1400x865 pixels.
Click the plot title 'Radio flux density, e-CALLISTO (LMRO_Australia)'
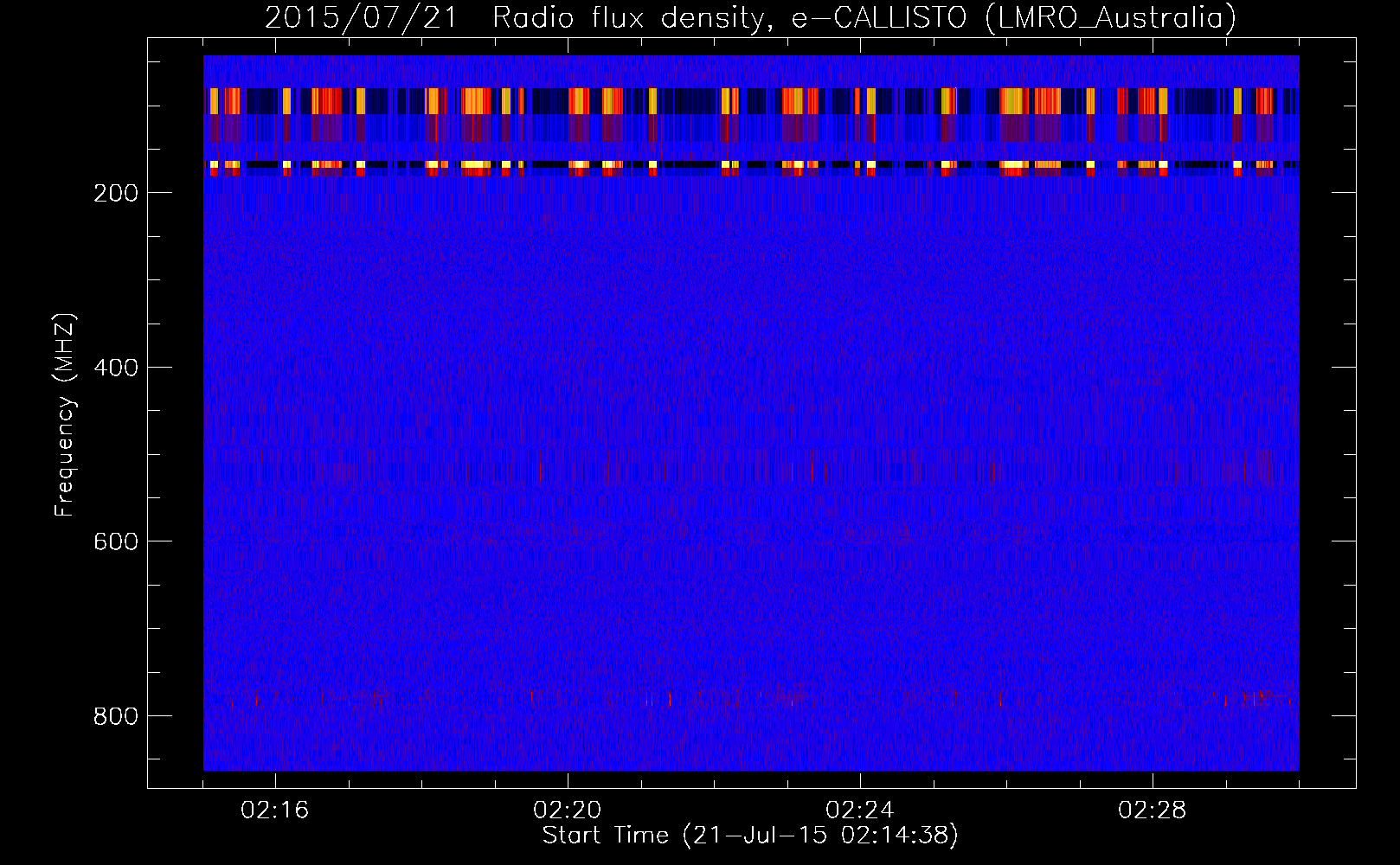[864, 17]
